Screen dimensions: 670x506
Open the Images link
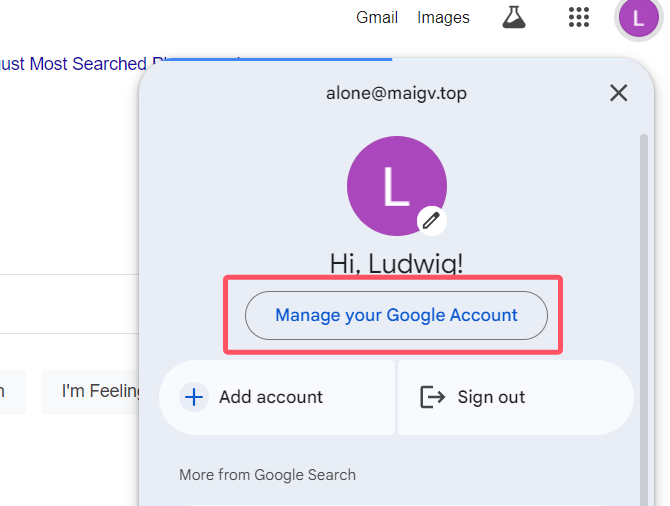(x=443, y=18)
